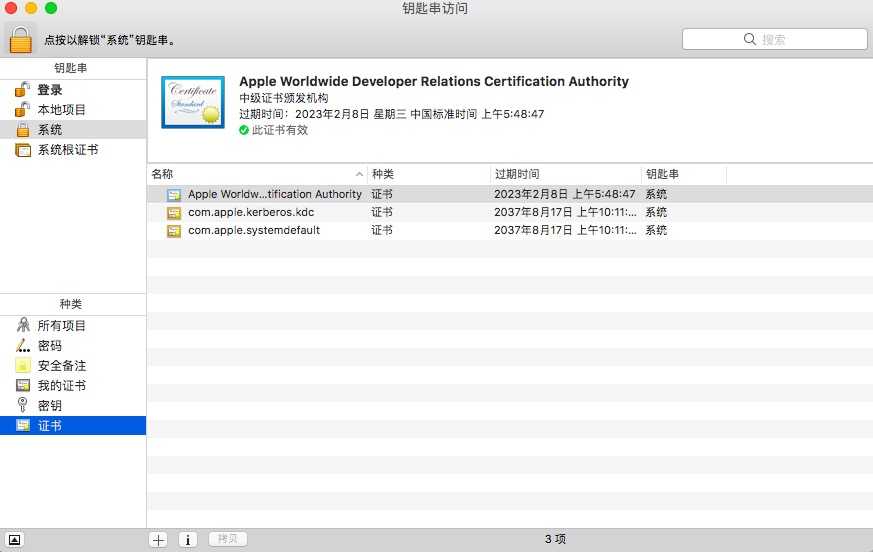Click the yellow note icon beside 安全备注
Screen dimensions: 873x552
(23, 365)
